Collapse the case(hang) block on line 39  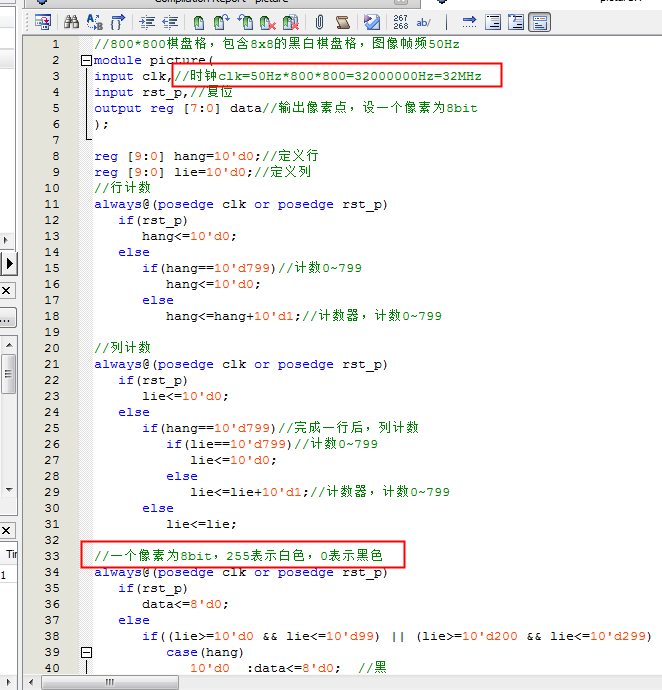87,652
